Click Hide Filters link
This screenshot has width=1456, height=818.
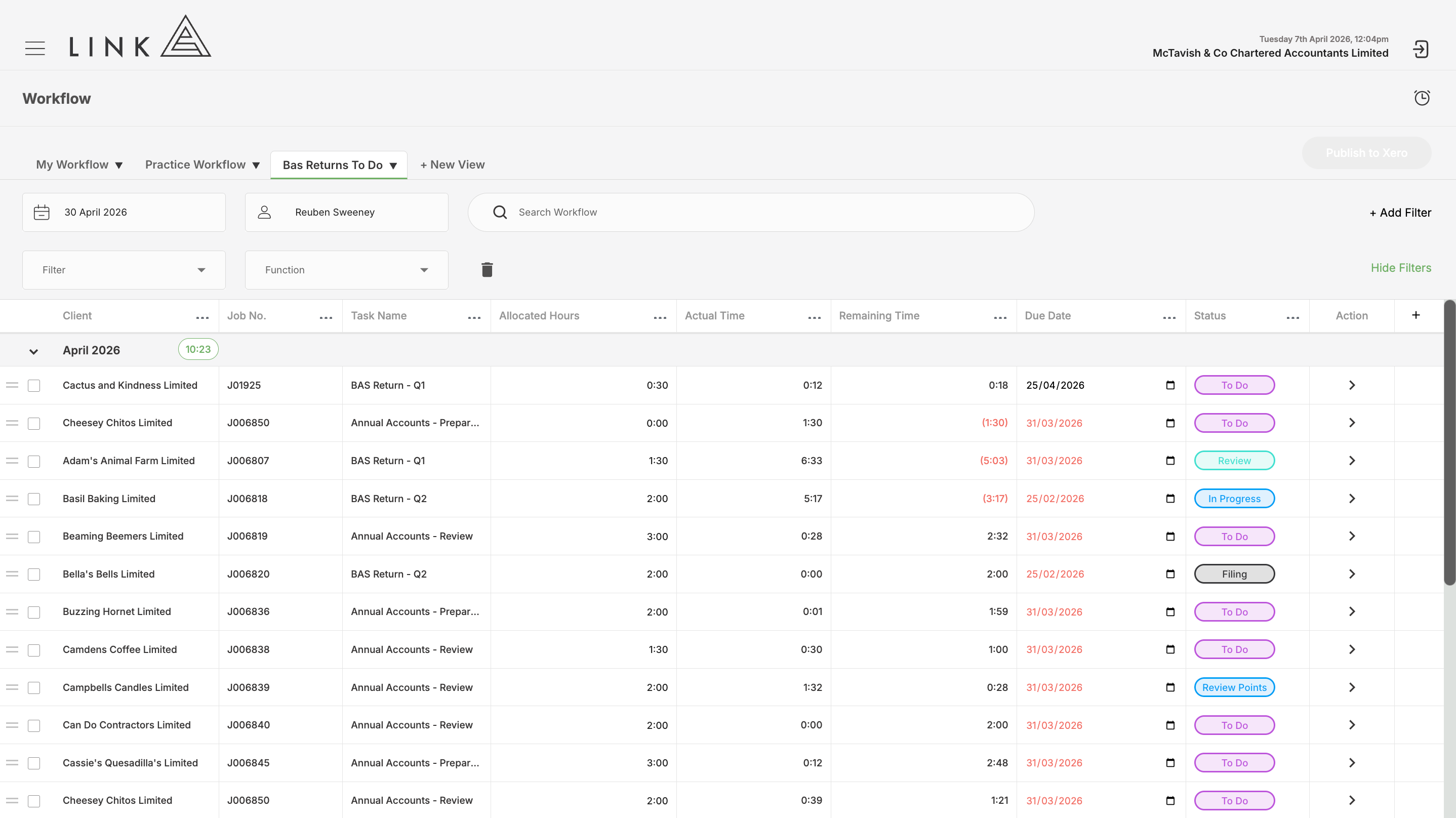(1401, 268)
